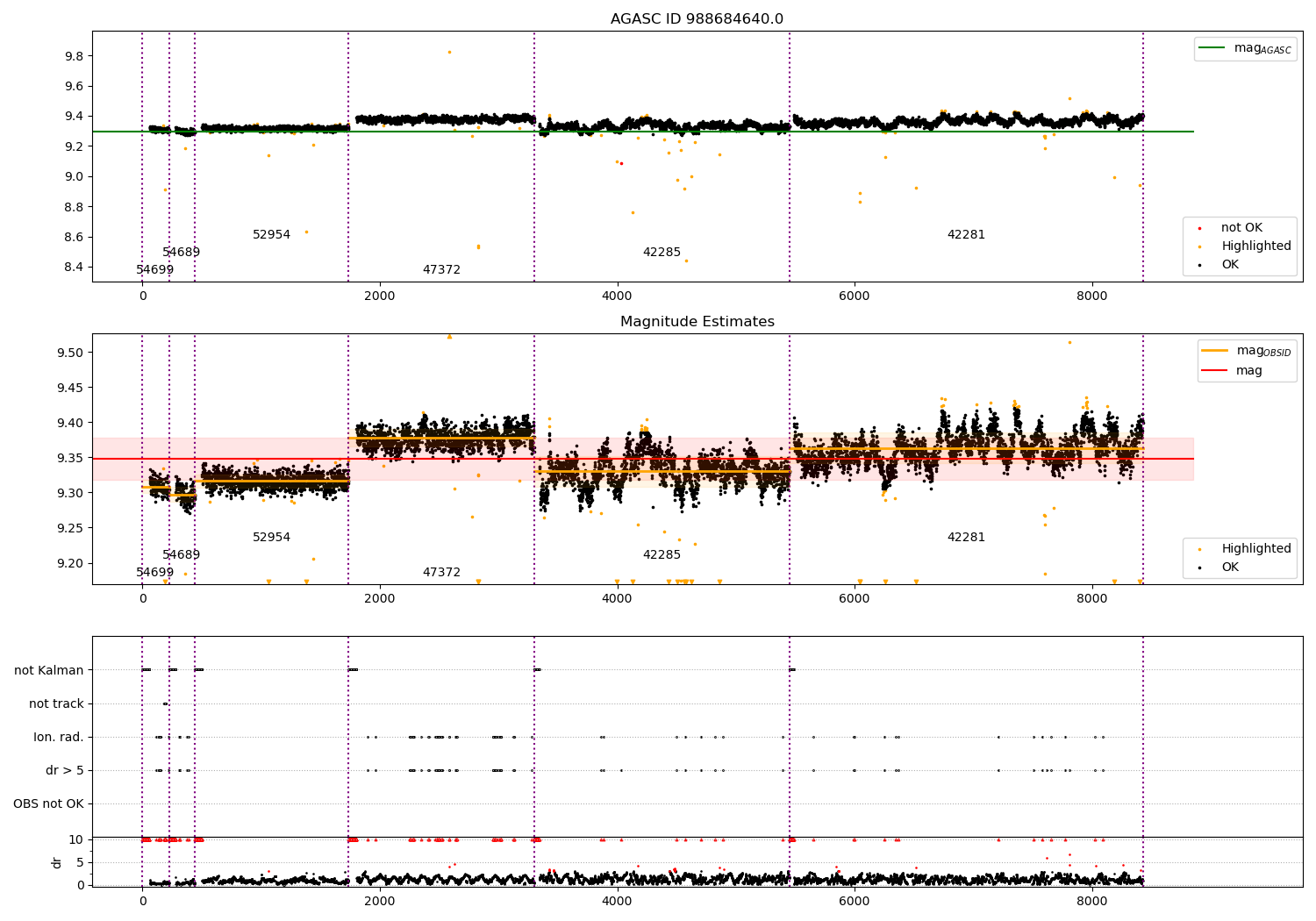Click the 'dr > 5' y-axis label

pos(65,771)
